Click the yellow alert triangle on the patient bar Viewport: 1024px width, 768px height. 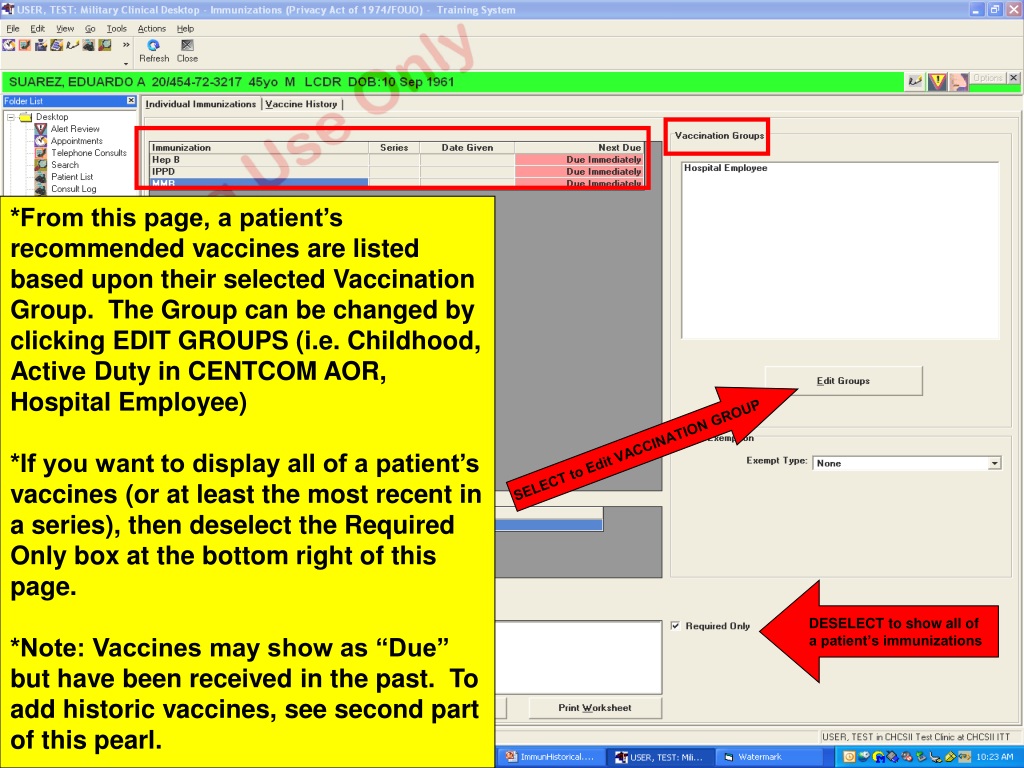point(937,82)
